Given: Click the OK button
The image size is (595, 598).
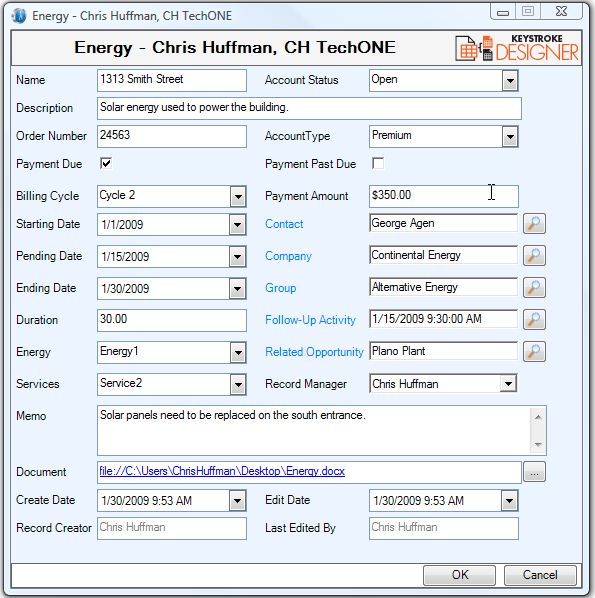Looking at the screenshot, I should (x=460, y=575).
